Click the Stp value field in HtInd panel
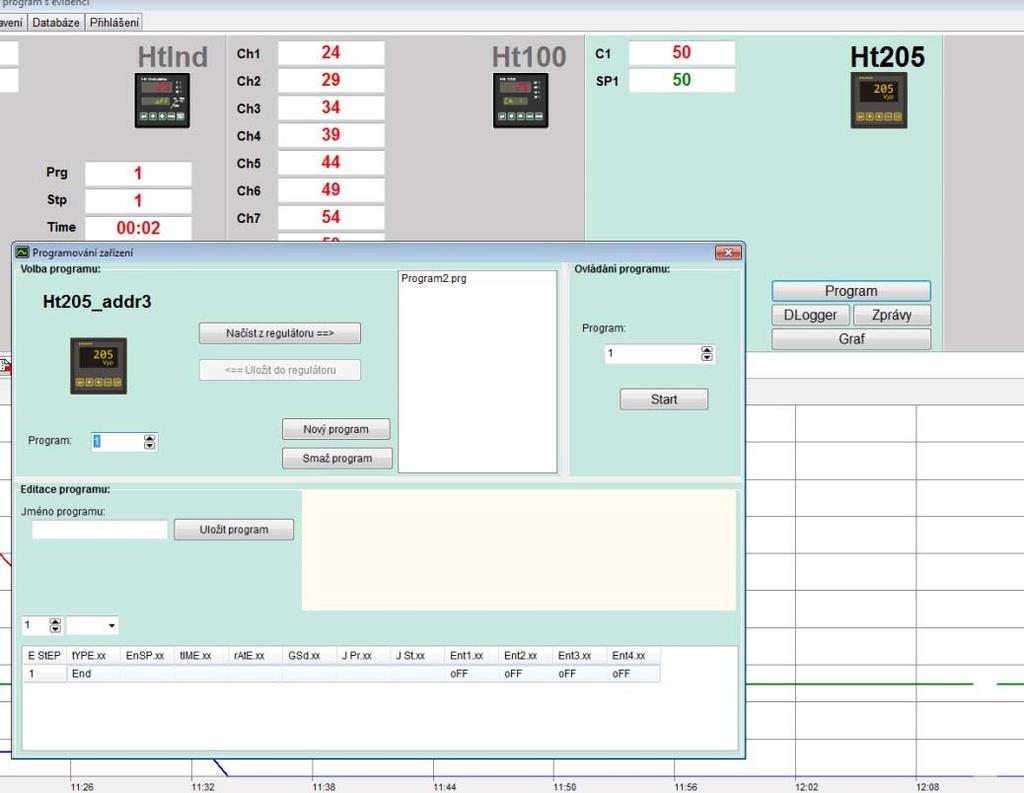This screenshot has height=793, width=1024. coord(138,201)
